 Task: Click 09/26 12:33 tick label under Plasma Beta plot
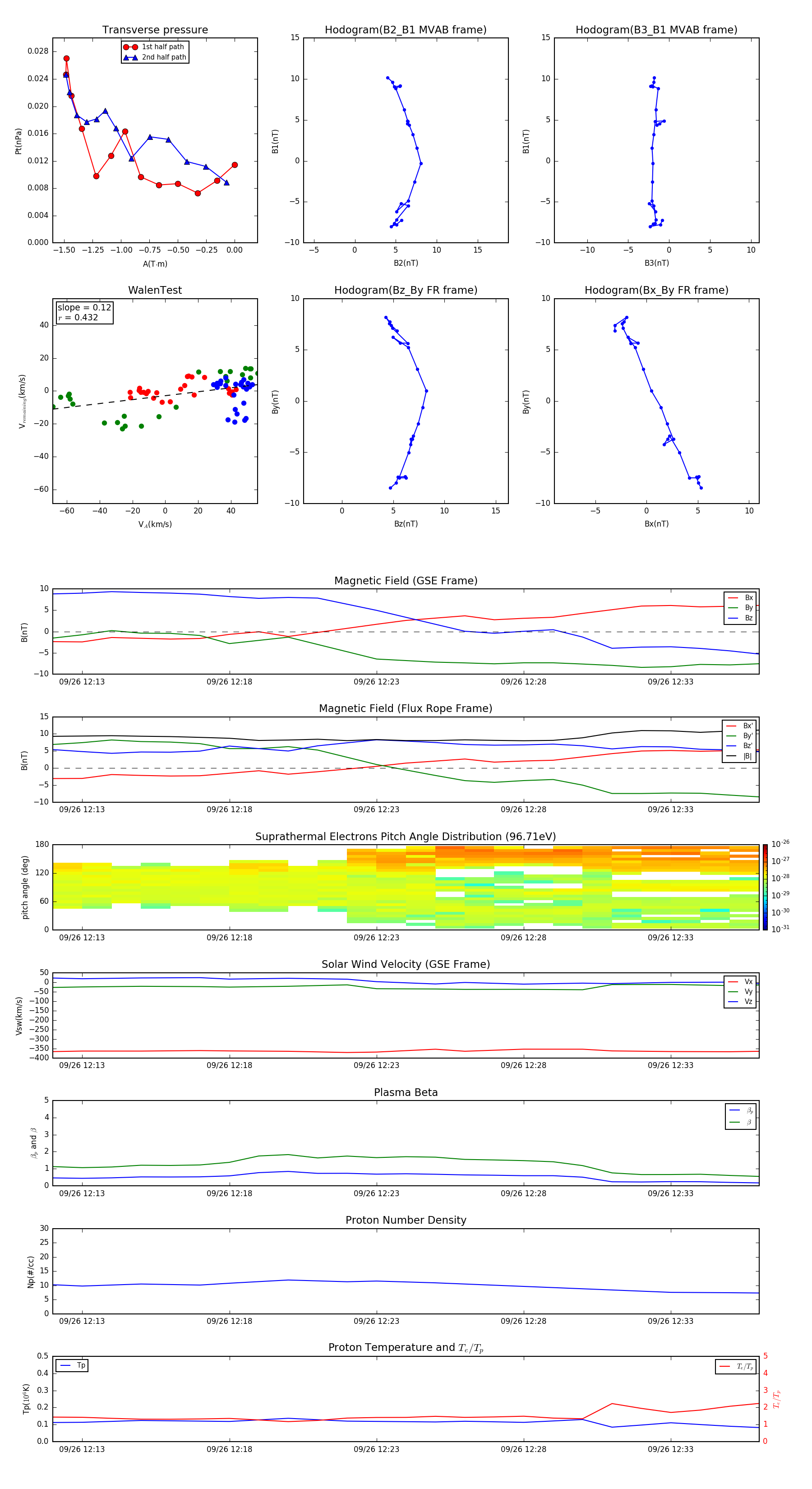(x=670, y=1193)
